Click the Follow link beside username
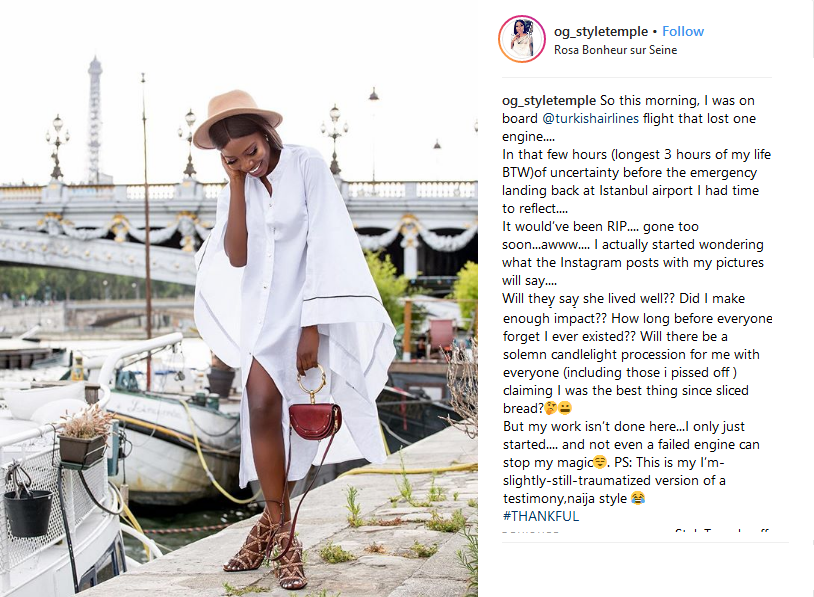This screenshot has width=814, height=597. (683, 31)
